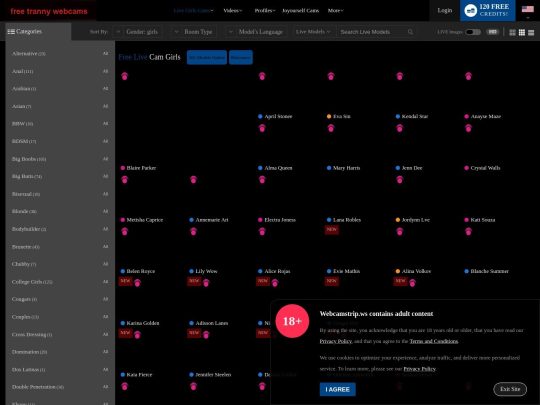The height and width of the screenshot is (405, 540).
Task: Focus the Search Live Models field
Action: [x=373, y=32]
